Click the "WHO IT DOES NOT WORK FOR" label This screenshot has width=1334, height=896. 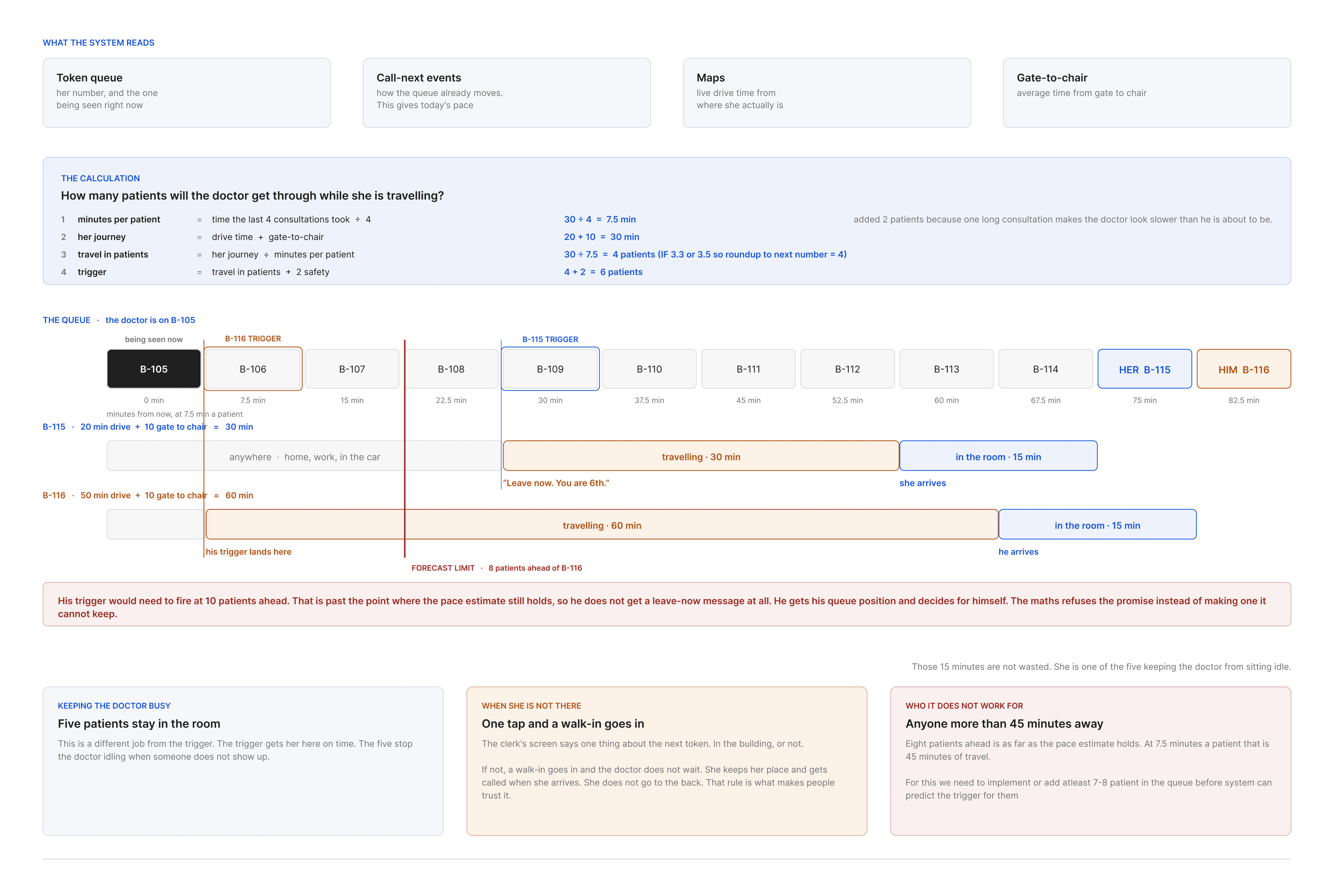964,706
